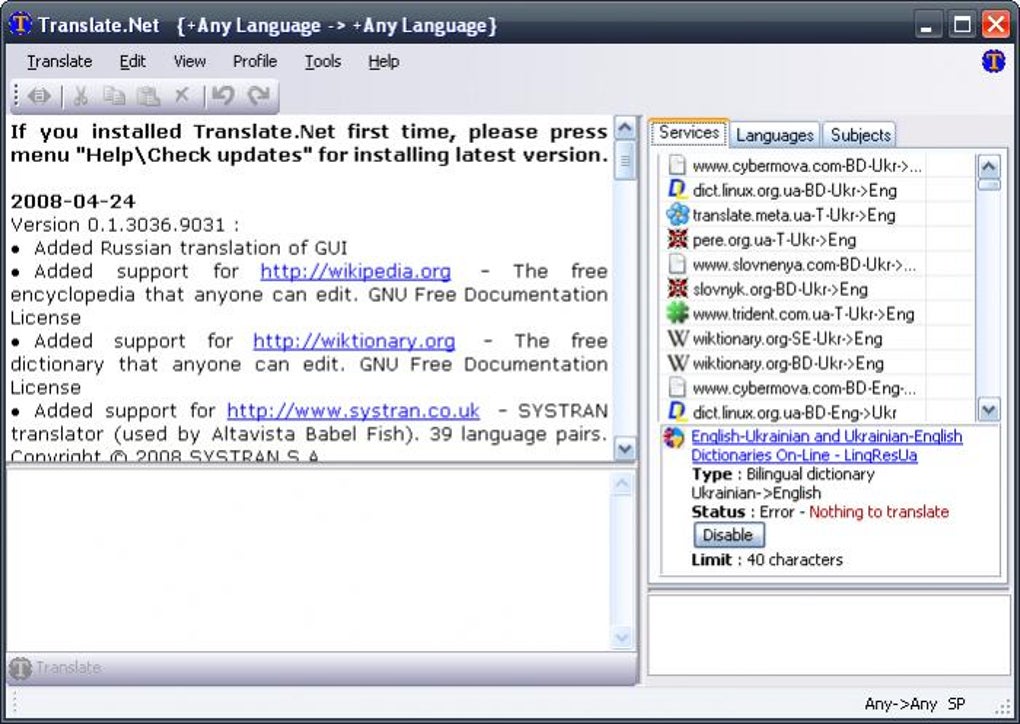Click the Translate toolbar icon
The image size is (1020, 724).
pos(40,96)
